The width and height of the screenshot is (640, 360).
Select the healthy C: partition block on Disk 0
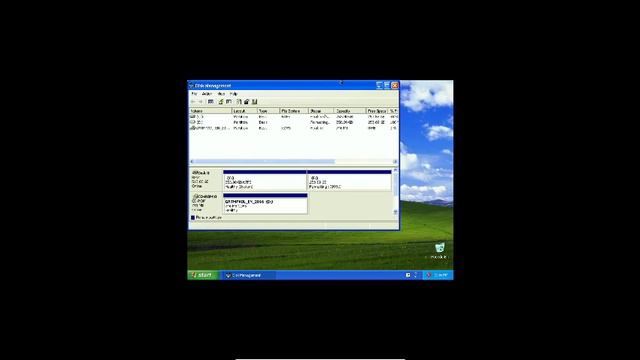pos(264,180)
